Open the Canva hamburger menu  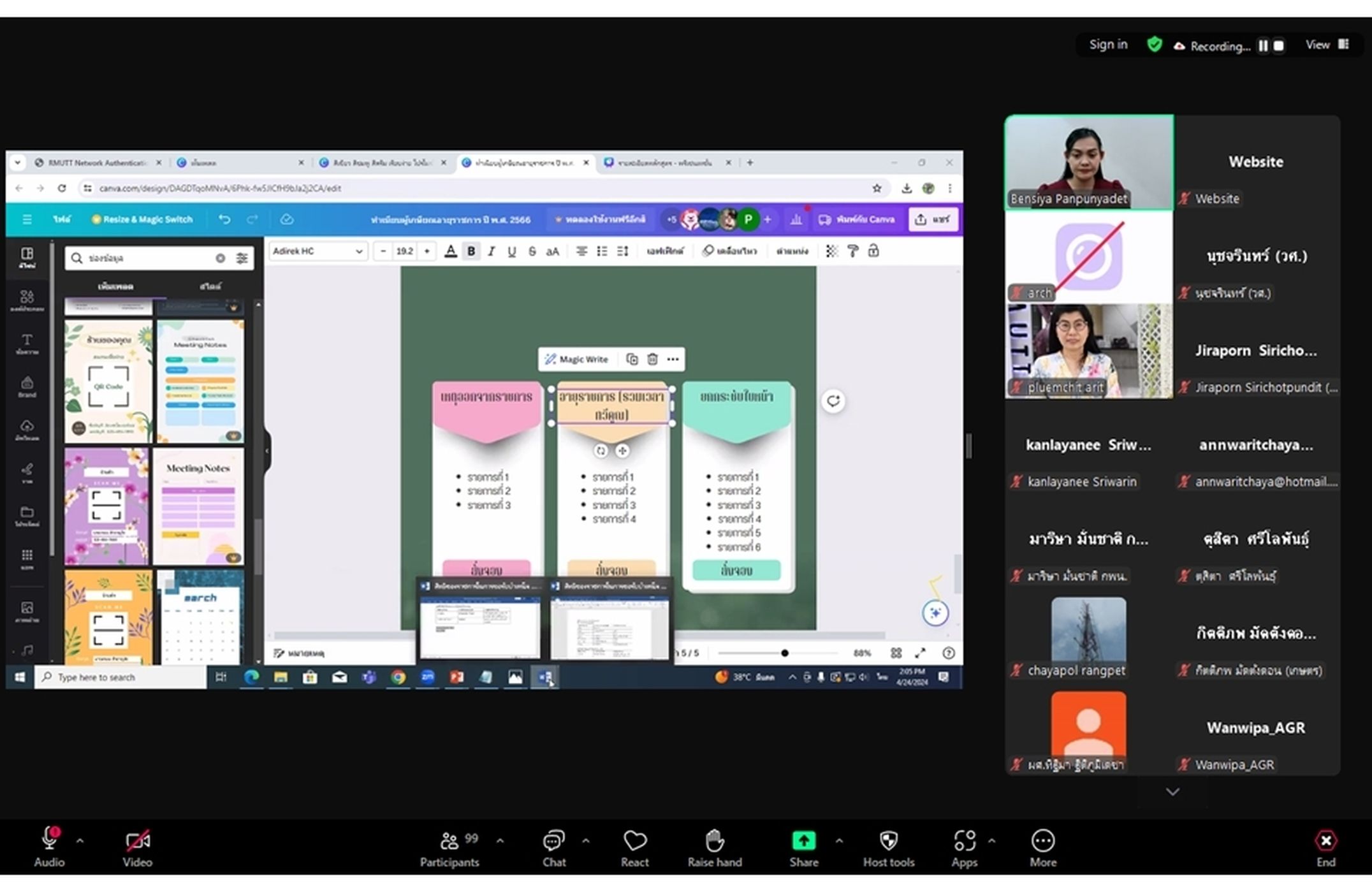[27, 219]
